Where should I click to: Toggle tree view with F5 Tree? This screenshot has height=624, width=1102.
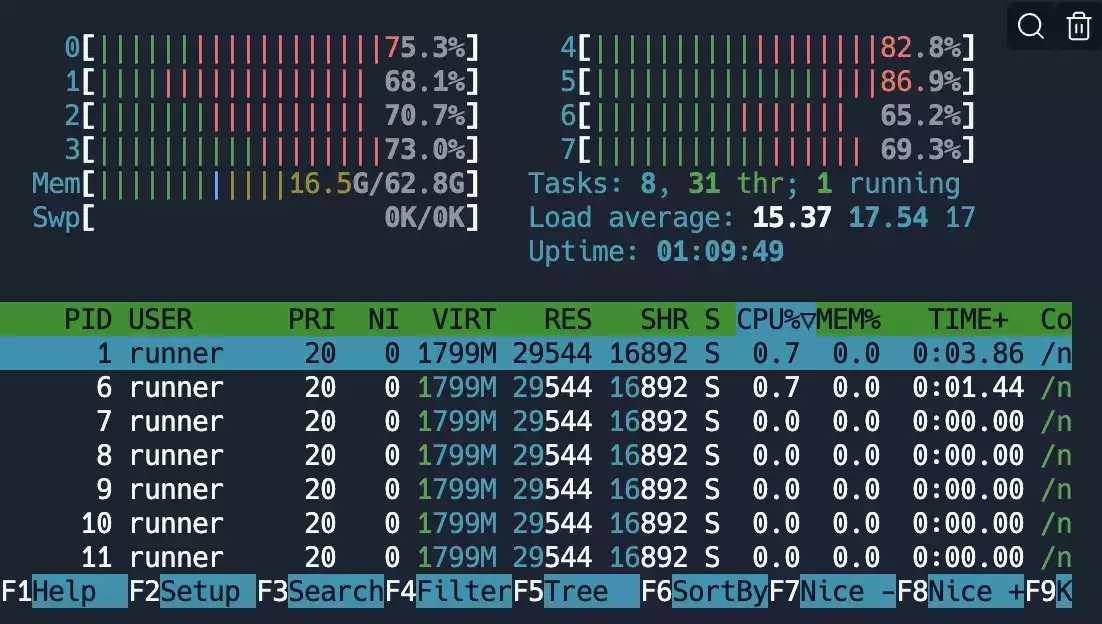(570, 591)
